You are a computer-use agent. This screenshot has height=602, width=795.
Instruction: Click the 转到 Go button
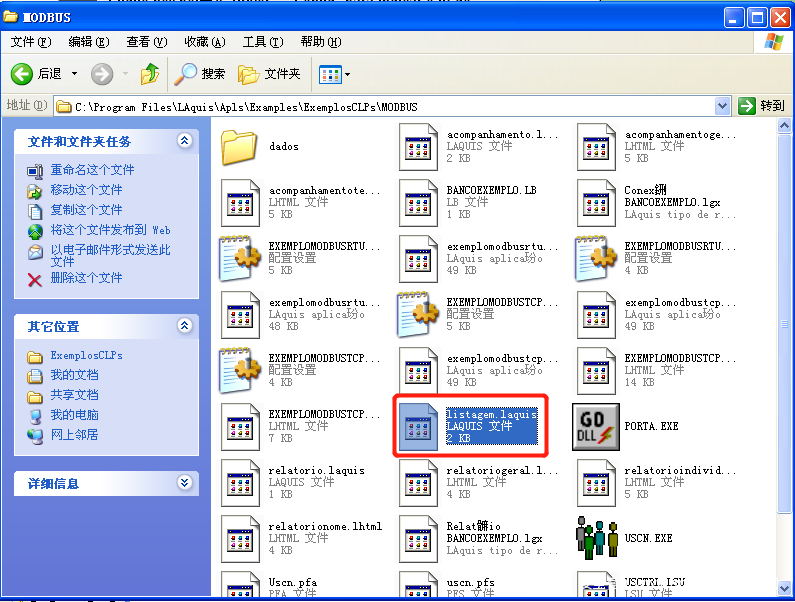tap(762, 107)
